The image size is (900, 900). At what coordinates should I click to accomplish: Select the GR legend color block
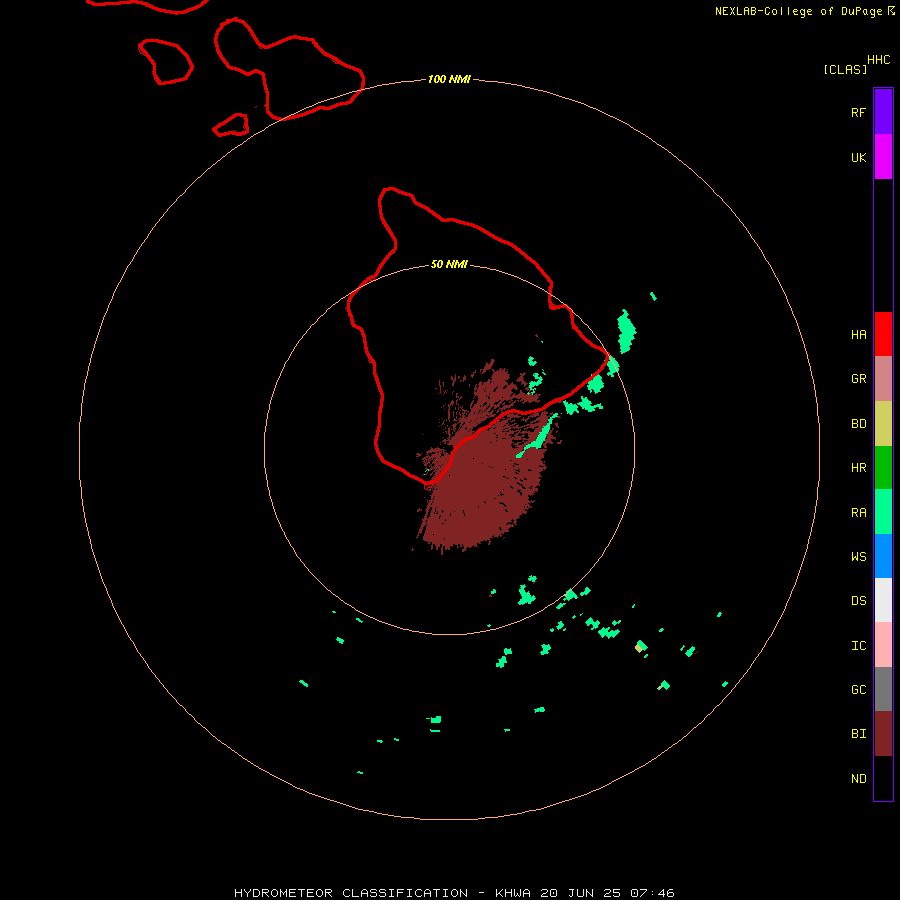(x=883, y=379)
